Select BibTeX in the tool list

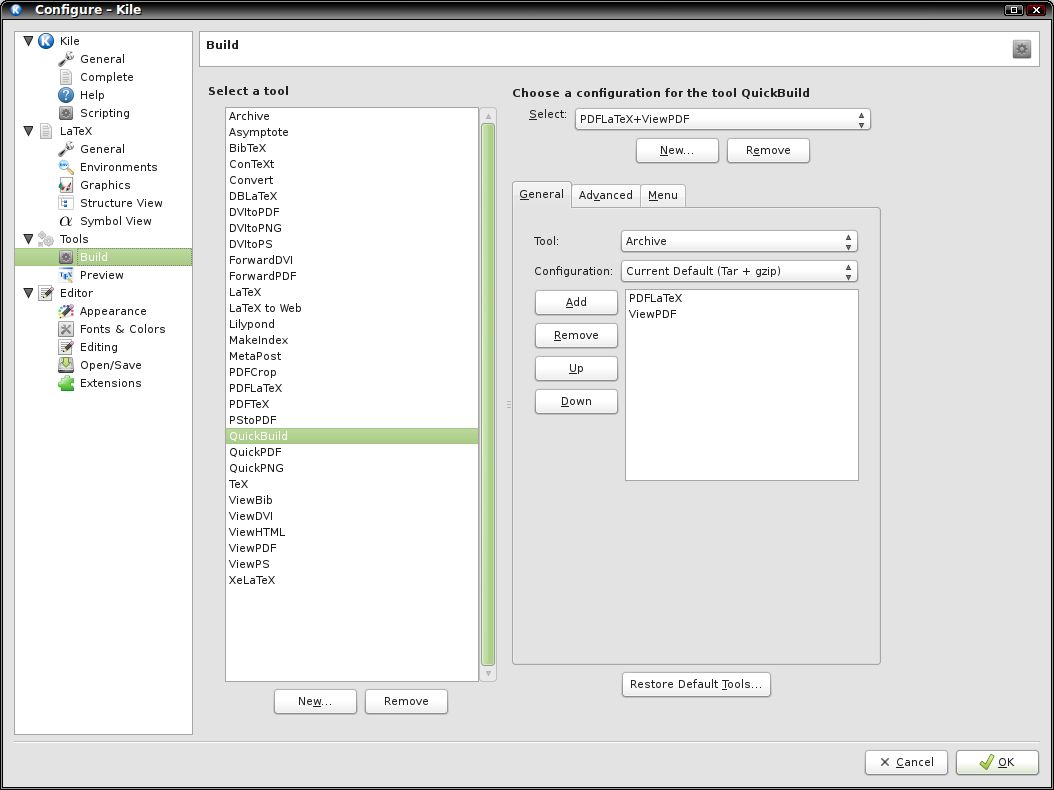click(x=352, y=149)
